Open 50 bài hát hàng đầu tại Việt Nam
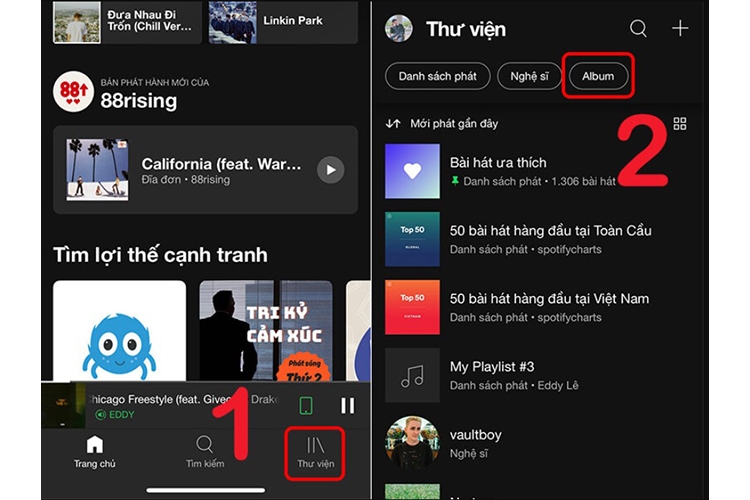The image size is (750, 500). click(536, 307)
